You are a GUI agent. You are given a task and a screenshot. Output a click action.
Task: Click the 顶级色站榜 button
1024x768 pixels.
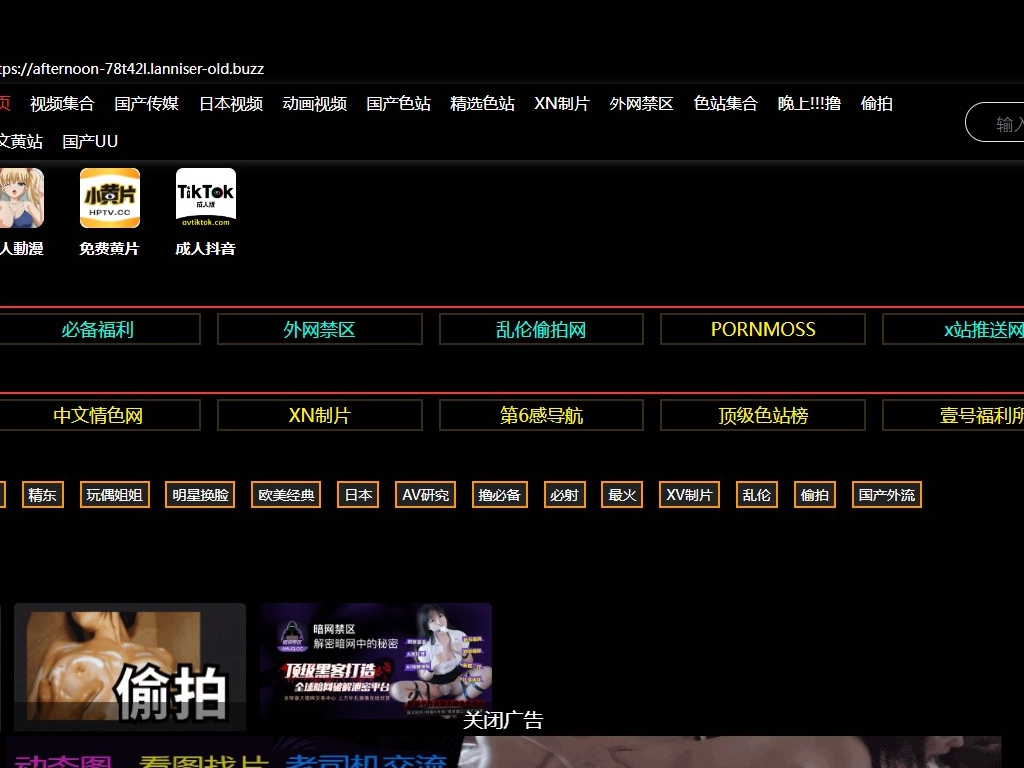763,416
